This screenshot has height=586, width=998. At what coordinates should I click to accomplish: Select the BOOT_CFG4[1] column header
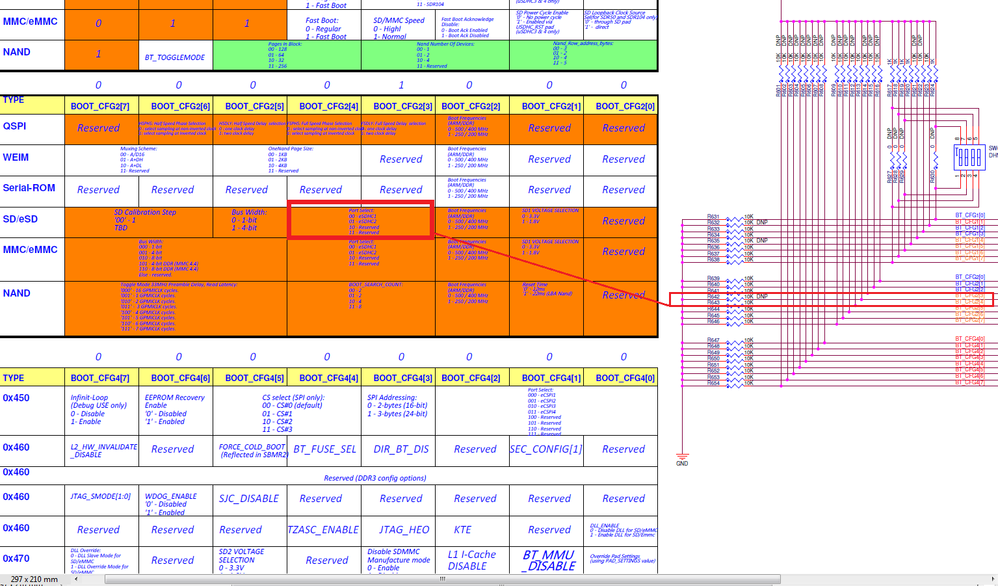pos(547,378)
